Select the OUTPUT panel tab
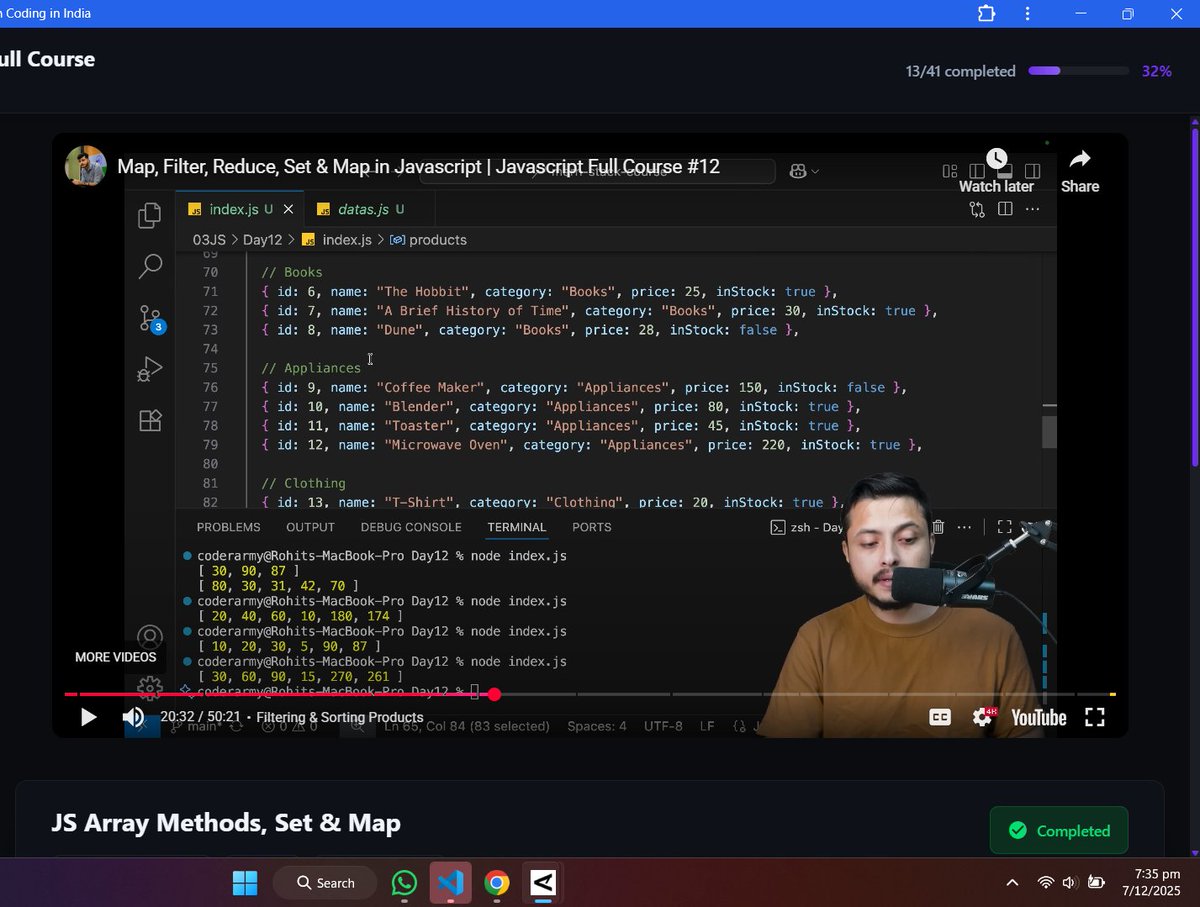This screenshot has width=1200, height=907. tap(310, 527)
